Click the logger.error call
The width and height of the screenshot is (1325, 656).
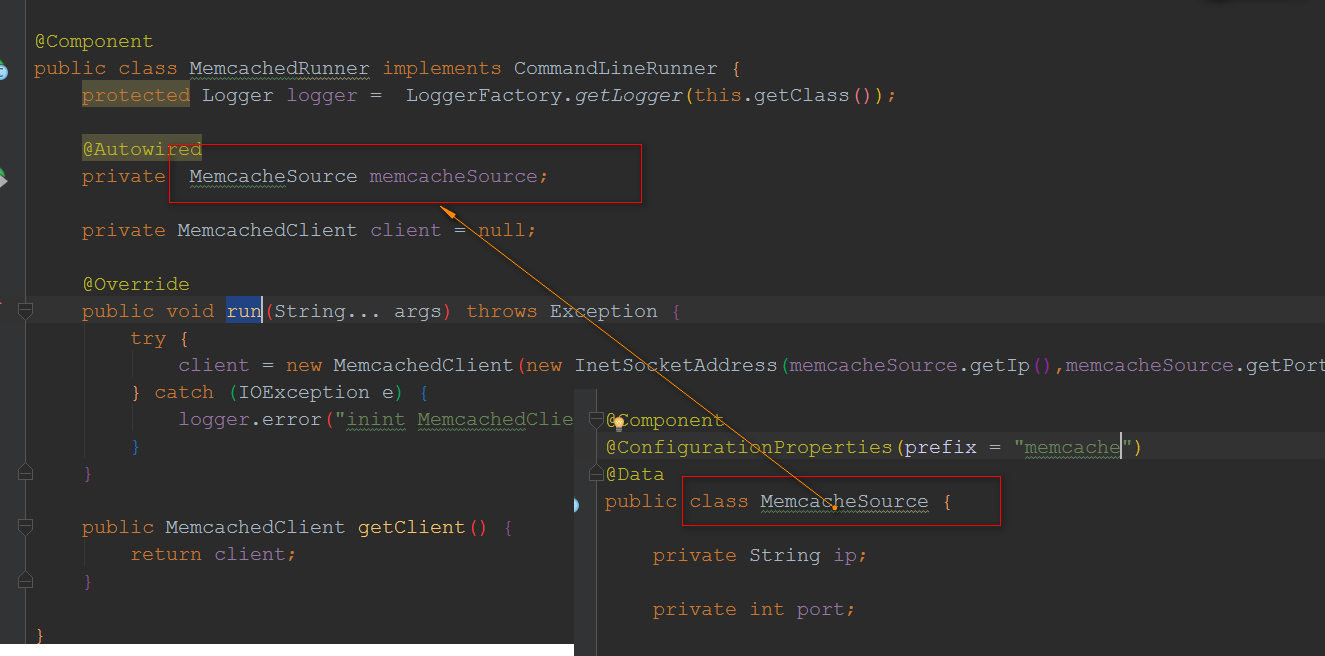click(250, 419)
